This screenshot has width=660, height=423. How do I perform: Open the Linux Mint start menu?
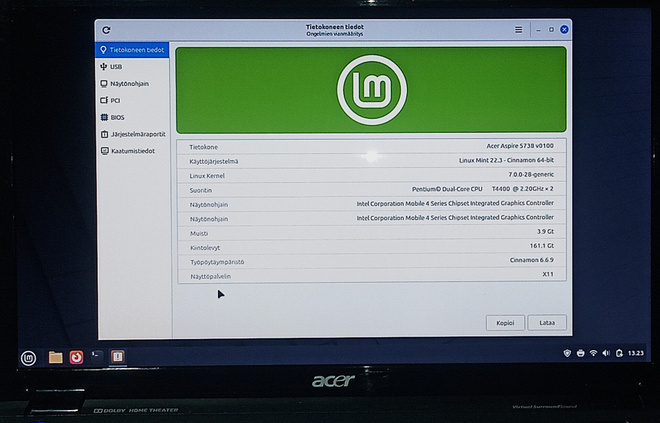coord(29,358)
